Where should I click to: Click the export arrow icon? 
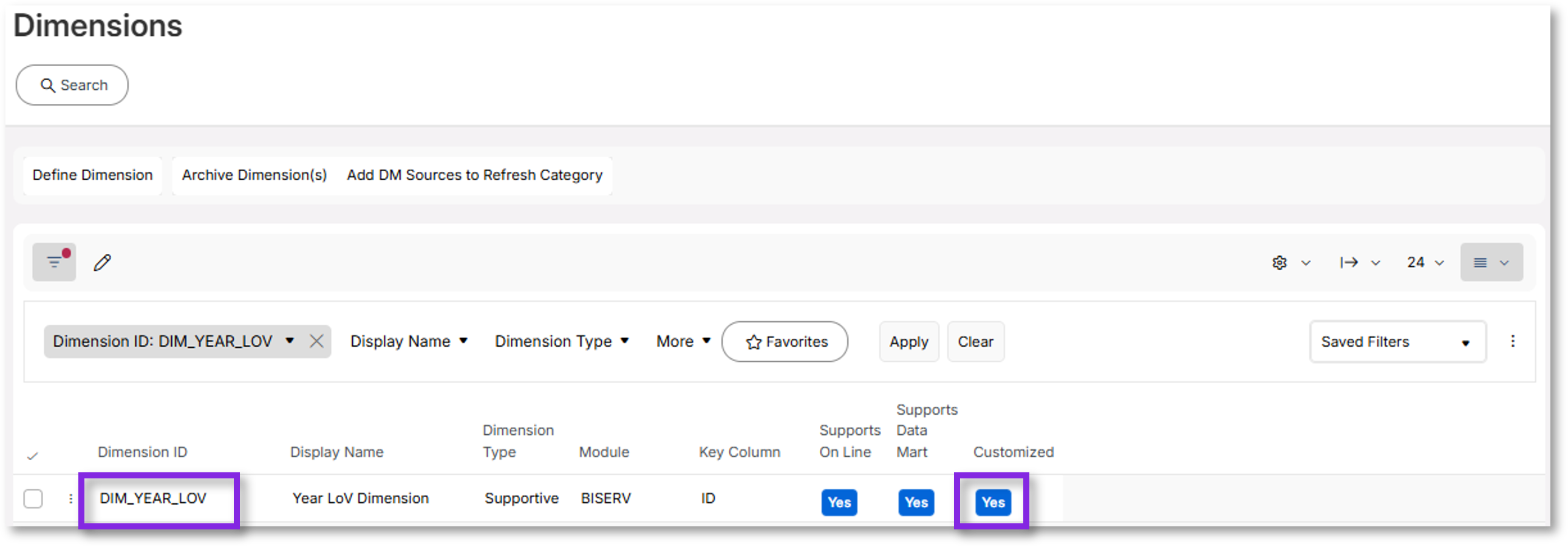(1349, 263)
